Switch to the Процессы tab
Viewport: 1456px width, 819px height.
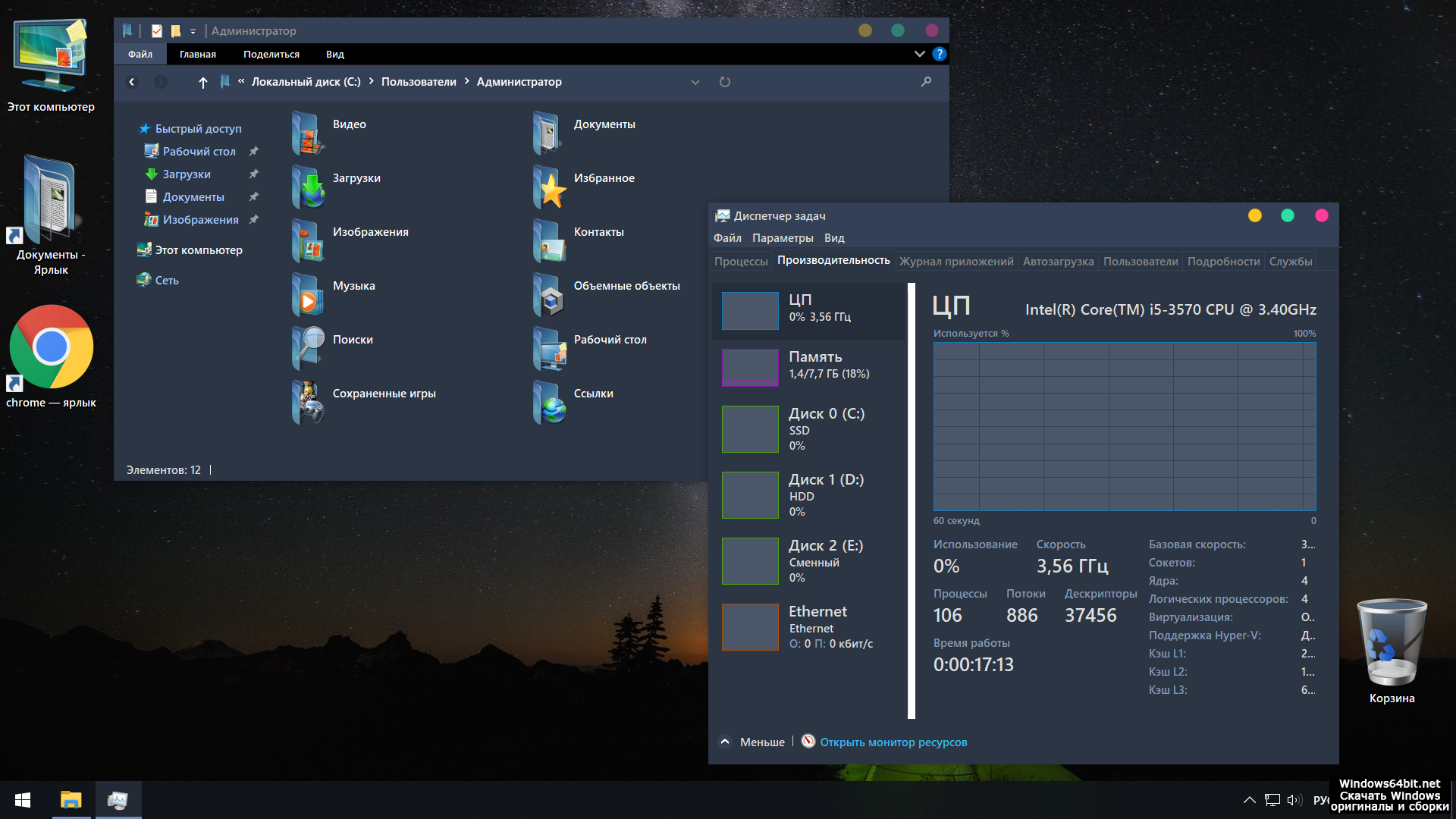[741, 262]
